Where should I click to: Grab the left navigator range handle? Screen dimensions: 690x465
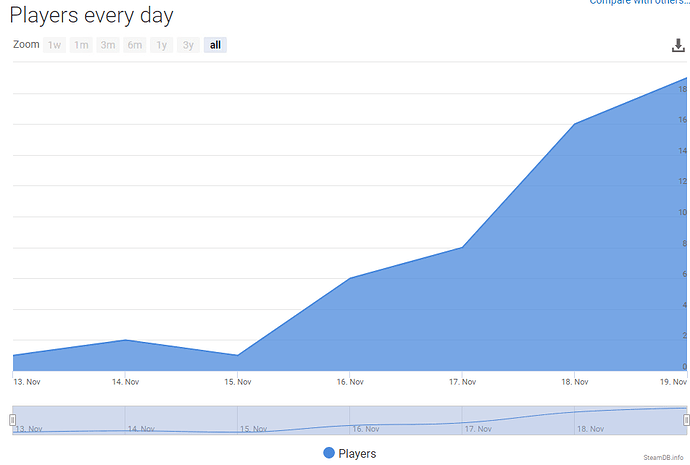click(x=13, y=420)
